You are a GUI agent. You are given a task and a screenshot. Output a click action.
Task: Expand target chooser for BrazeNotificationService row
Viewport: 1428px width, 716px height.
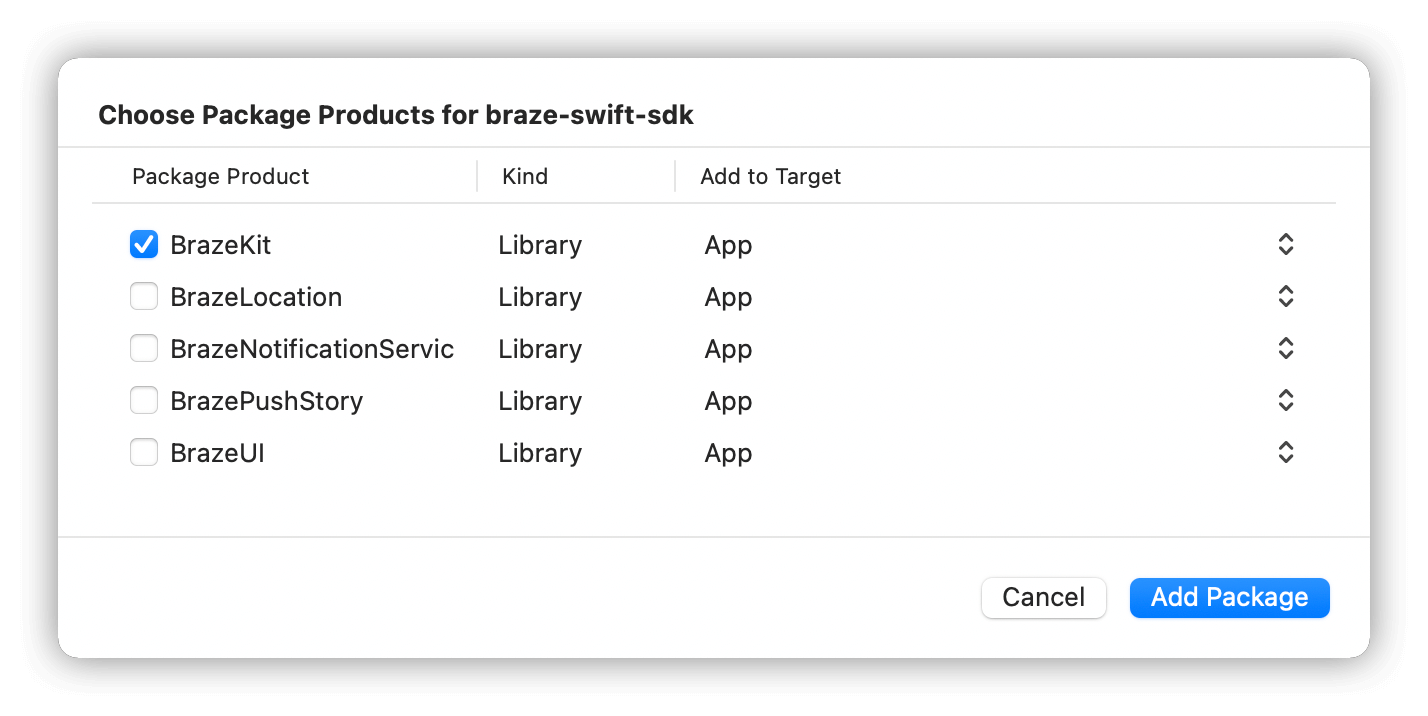(1286, 348)
